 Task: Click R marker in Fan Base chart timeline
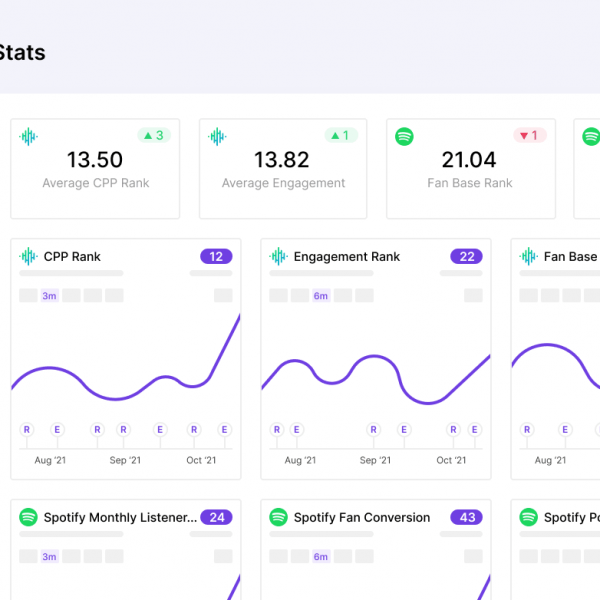click(527, 430)
